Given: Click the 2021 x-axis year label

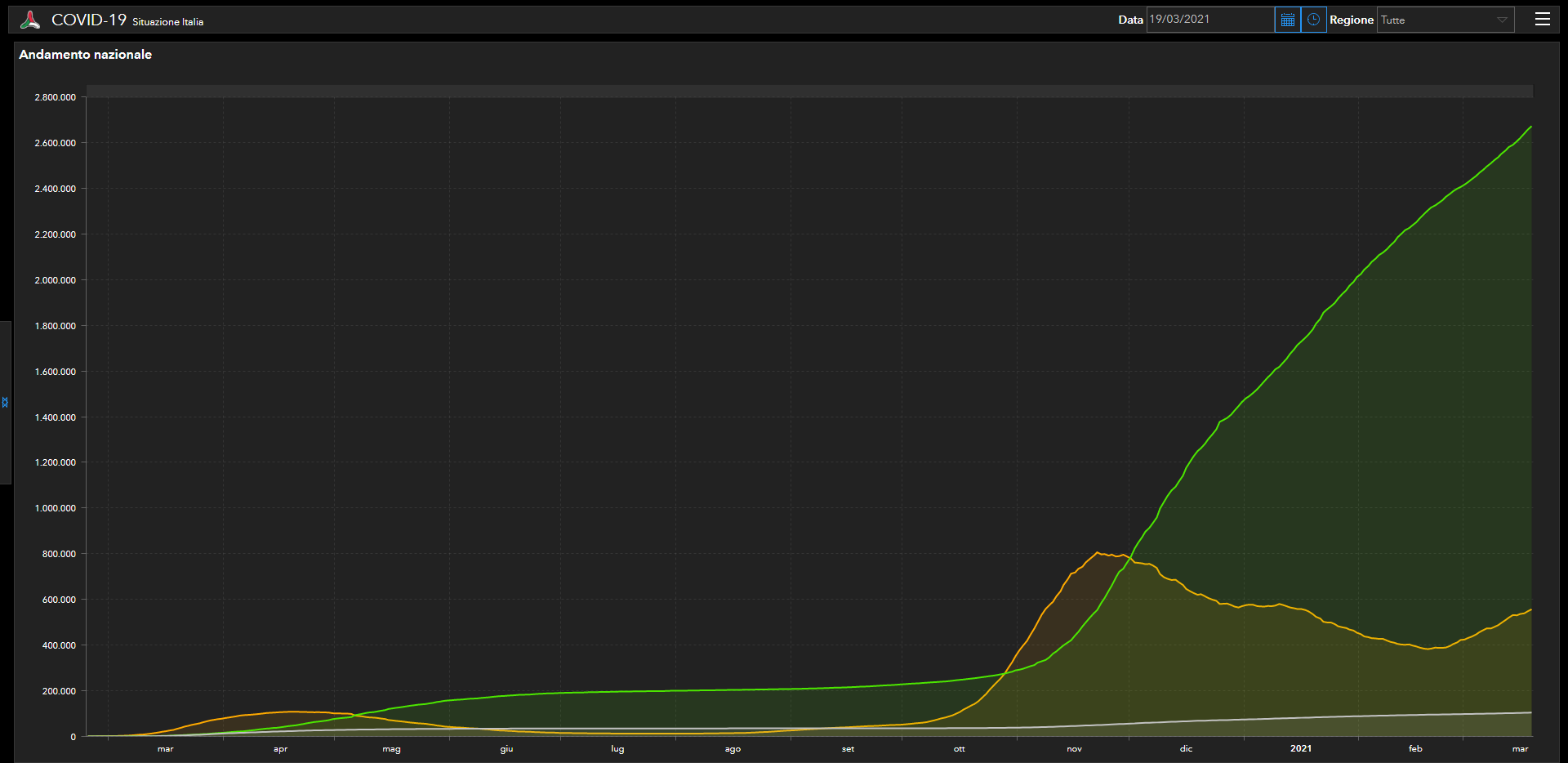Looking at the screenshot, I should (1301, 749).
